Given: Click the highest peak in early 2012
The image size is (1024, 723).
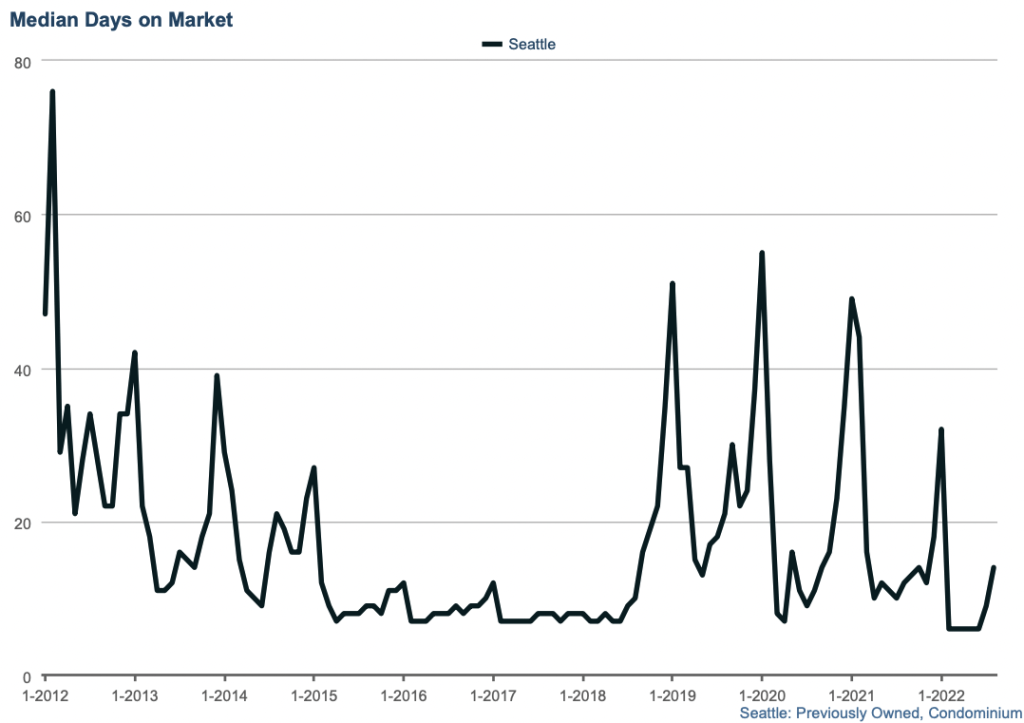Looking at the screenshot, I should [x=52, y=92].
